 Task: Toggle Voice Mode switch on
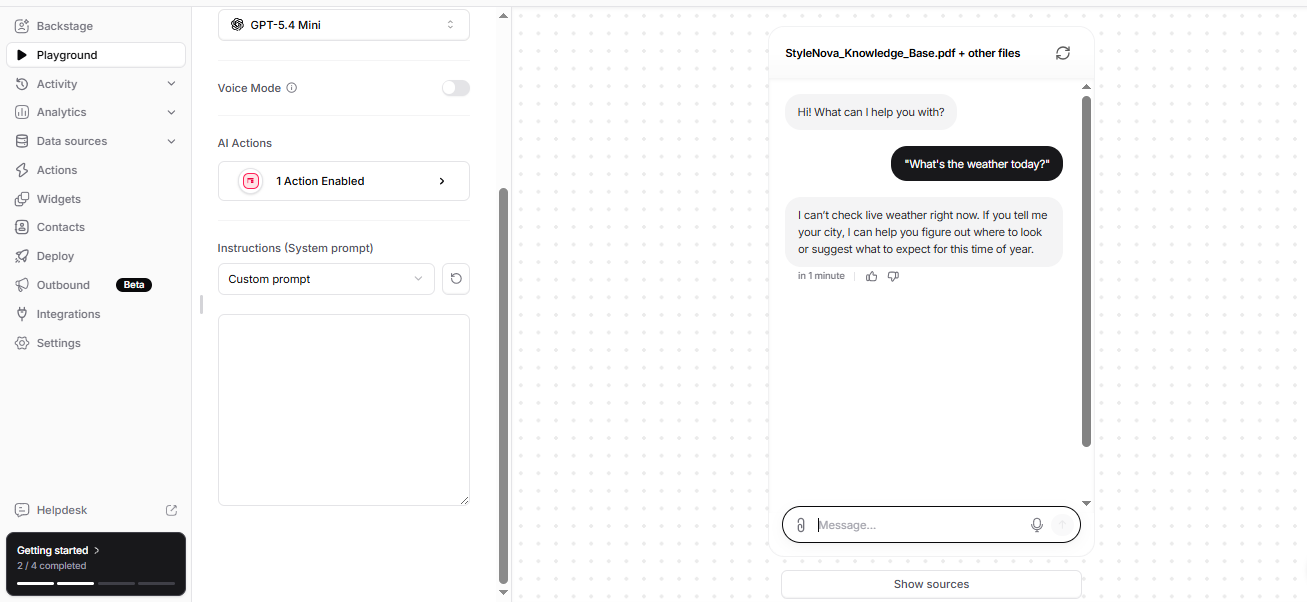coord(456,88)
